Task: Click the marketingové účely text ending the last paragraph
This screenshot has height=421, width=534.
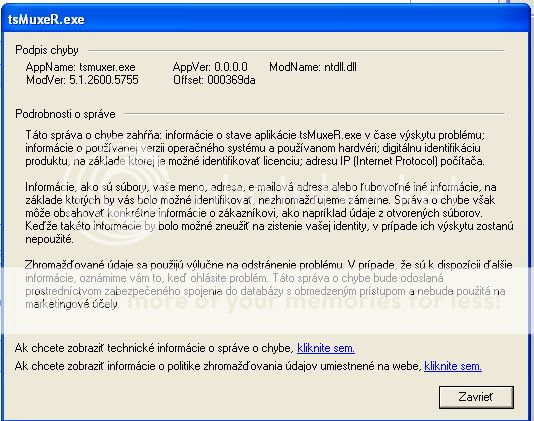Action: pyautogui.click(x=72, y=304)
